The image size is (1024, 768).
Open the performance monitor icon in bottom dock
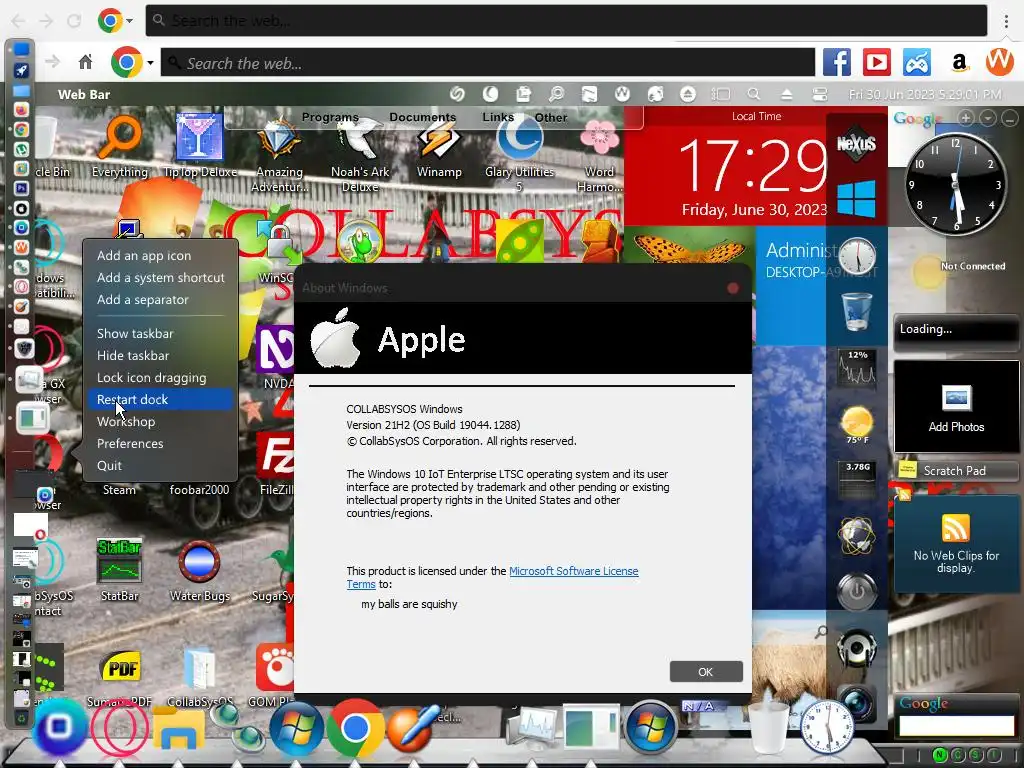tap(534, 727)
